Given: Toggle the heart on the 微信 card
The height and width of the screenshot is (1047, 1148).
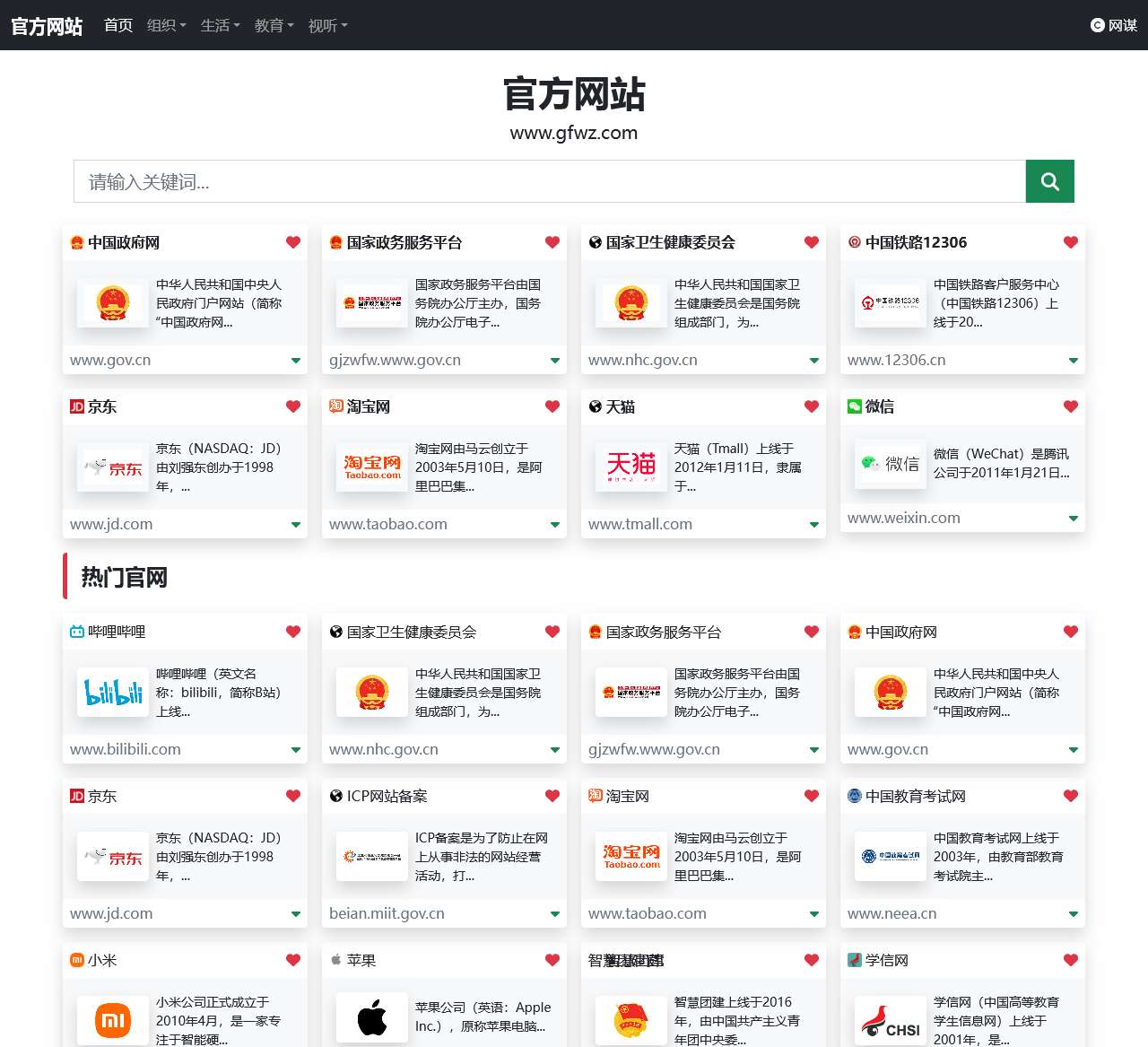Looking at the screenshot, I should [x=1071, y=406].
